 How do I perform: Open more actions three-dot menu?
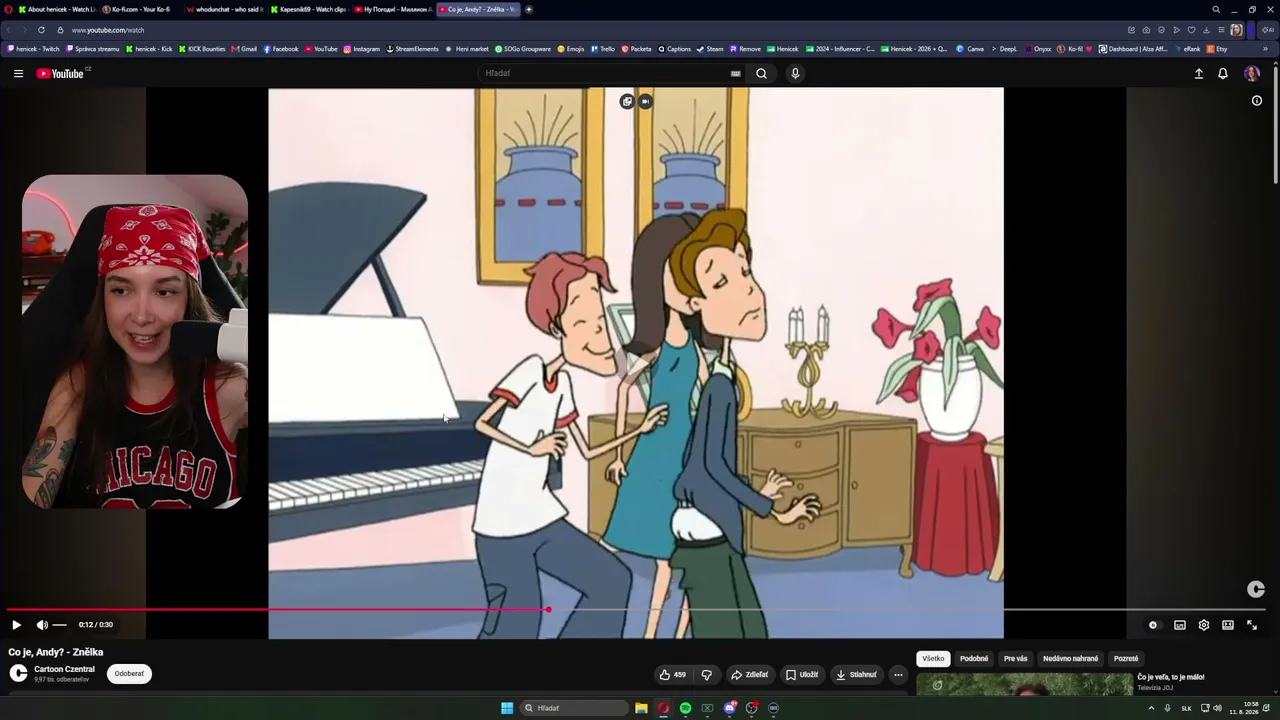point(898,675)
